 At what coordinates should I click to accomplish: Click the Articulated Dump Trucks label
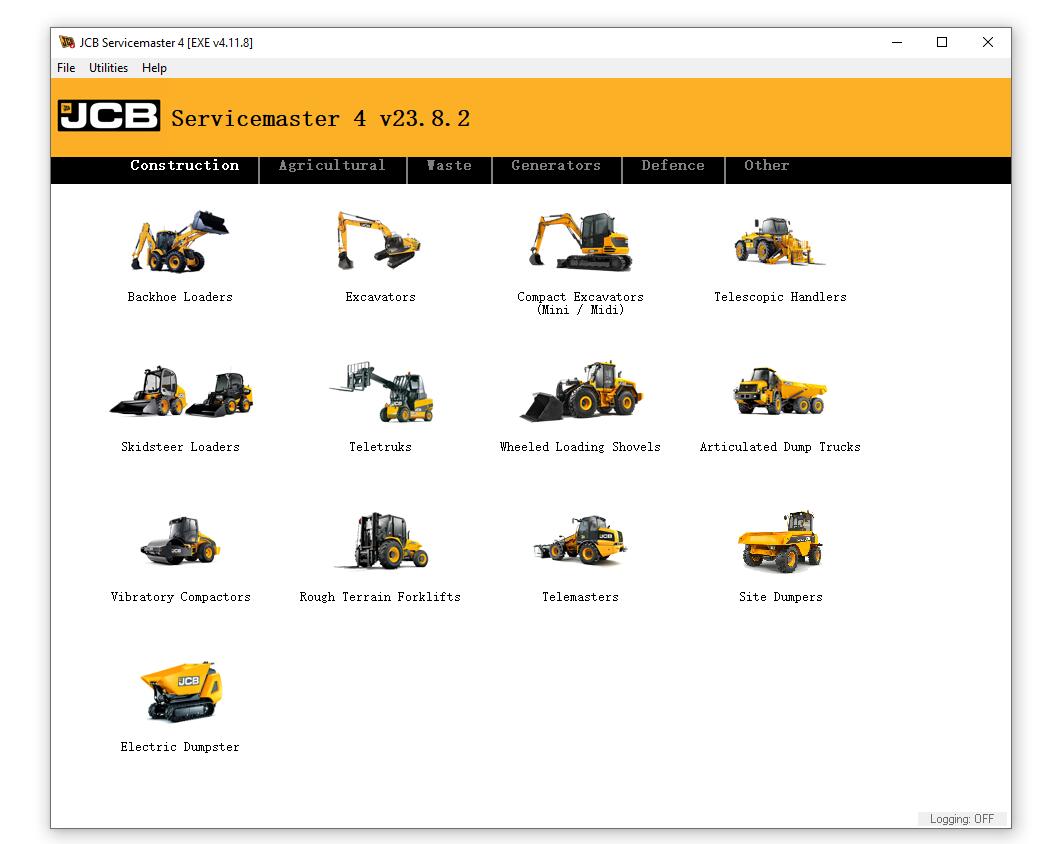click(x=780, y=447)
